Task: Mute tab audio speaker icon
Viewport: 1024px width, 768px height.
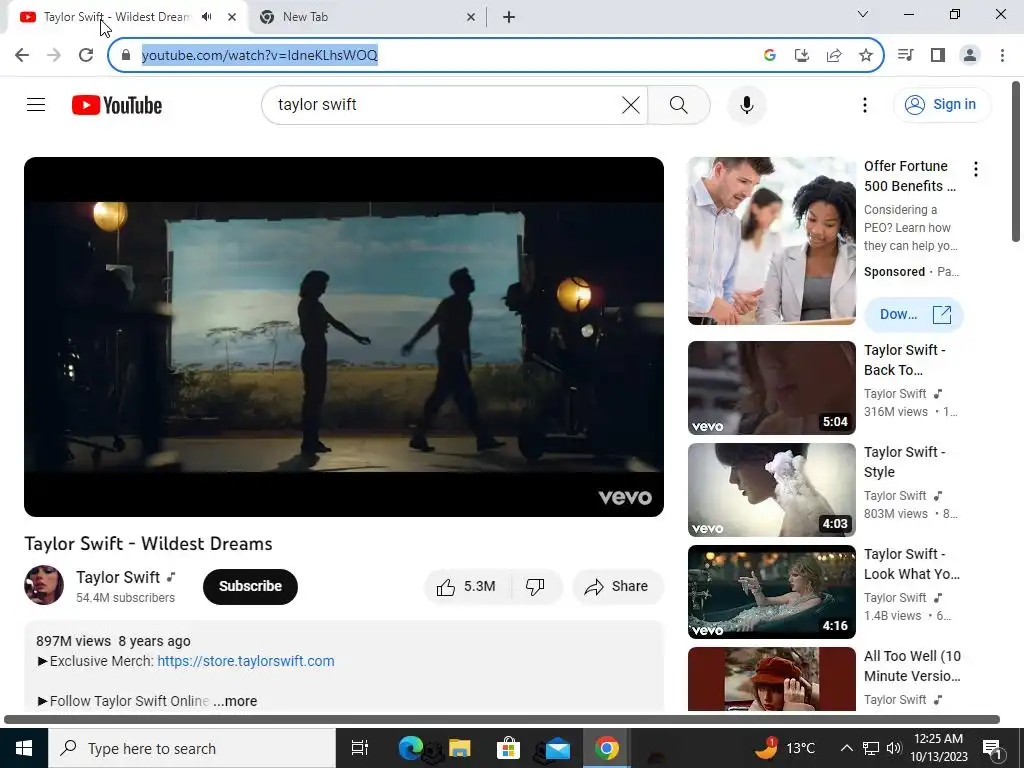Action: [207, 17]
